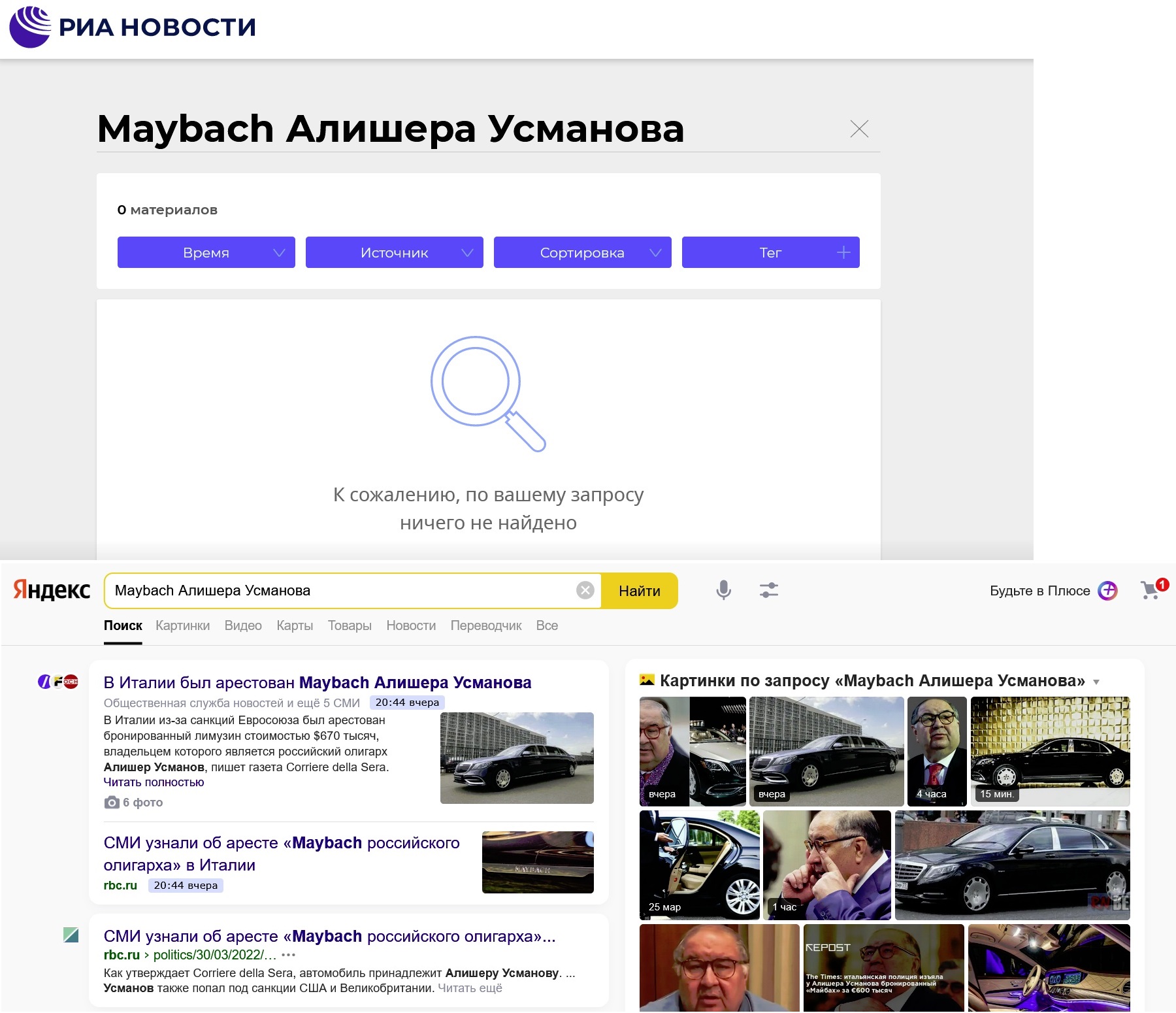Expand the Сортировка dropdown
1176x1013 pixels.
point(583,252)
